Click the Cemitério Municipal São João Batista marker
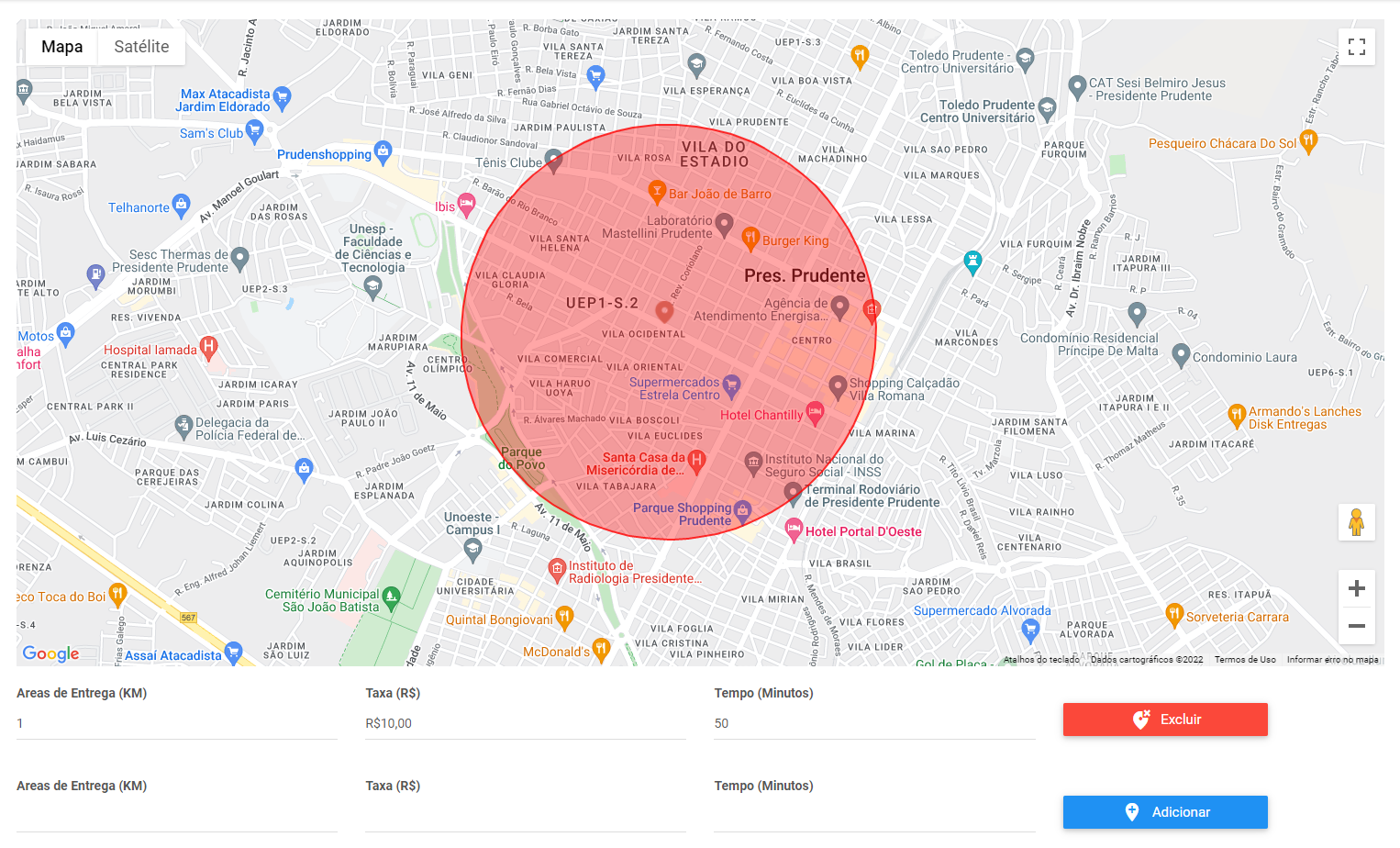 tap(391, 598)
